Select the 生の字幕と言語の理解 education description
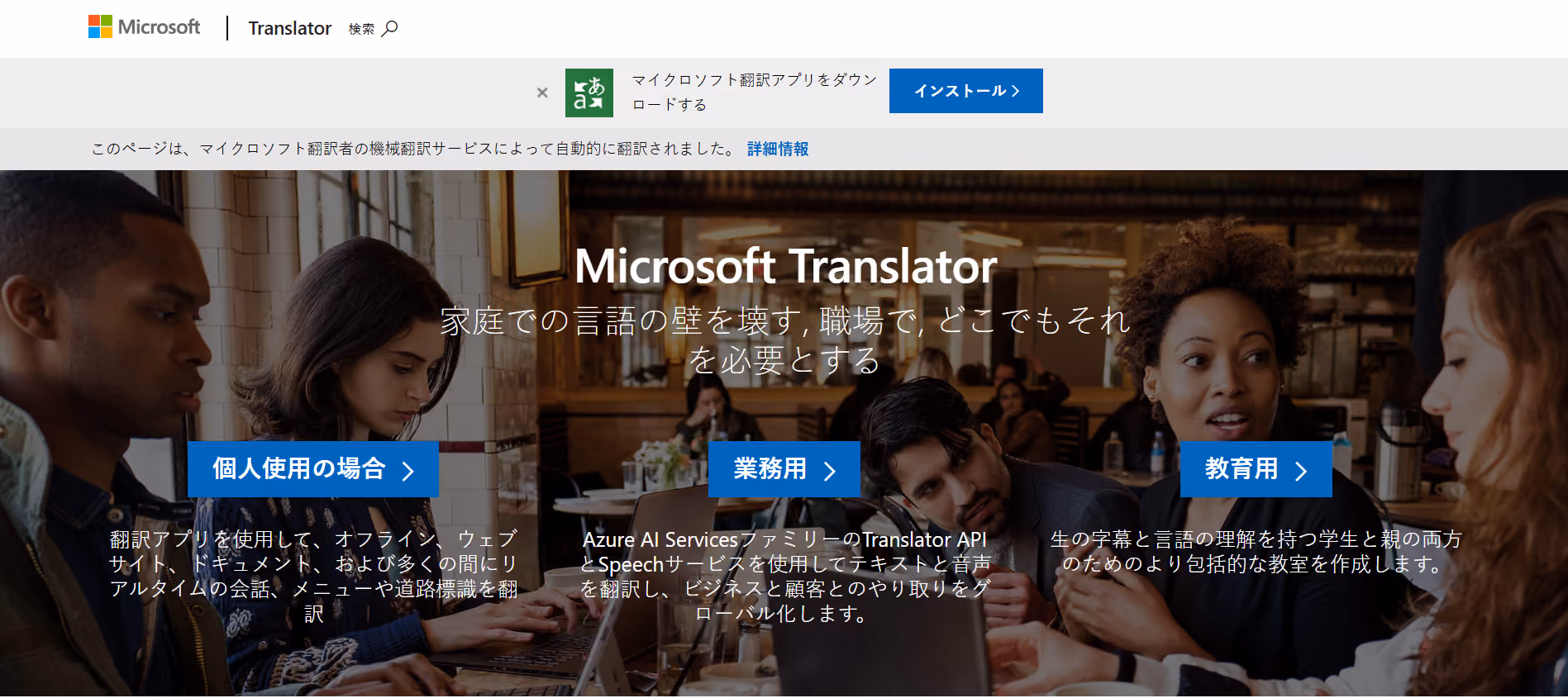Viewport: 1568px width, 698px height. pos(1256,552)
